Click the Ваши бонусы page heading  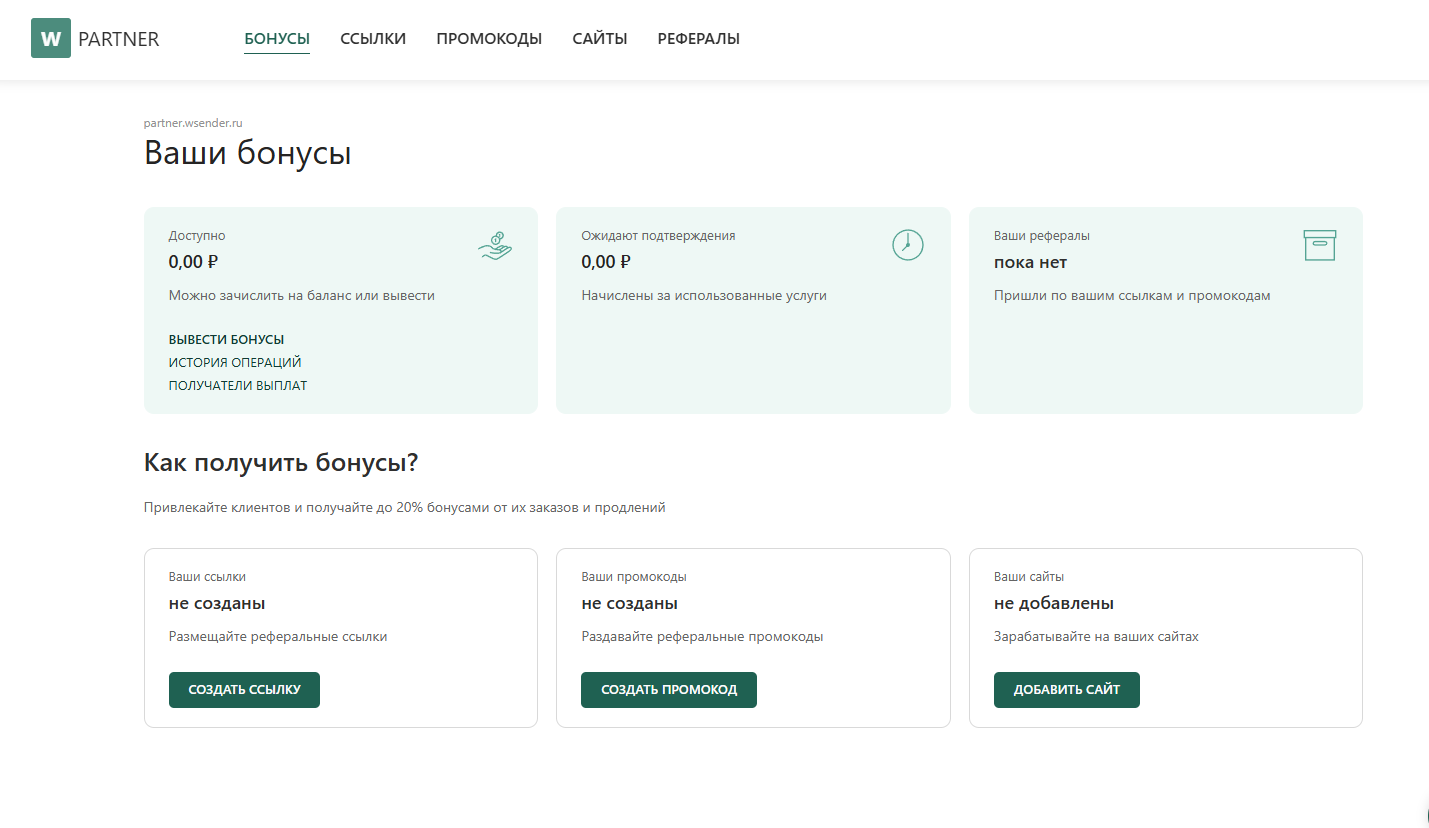pyautogui.click(x=248, y=154)
